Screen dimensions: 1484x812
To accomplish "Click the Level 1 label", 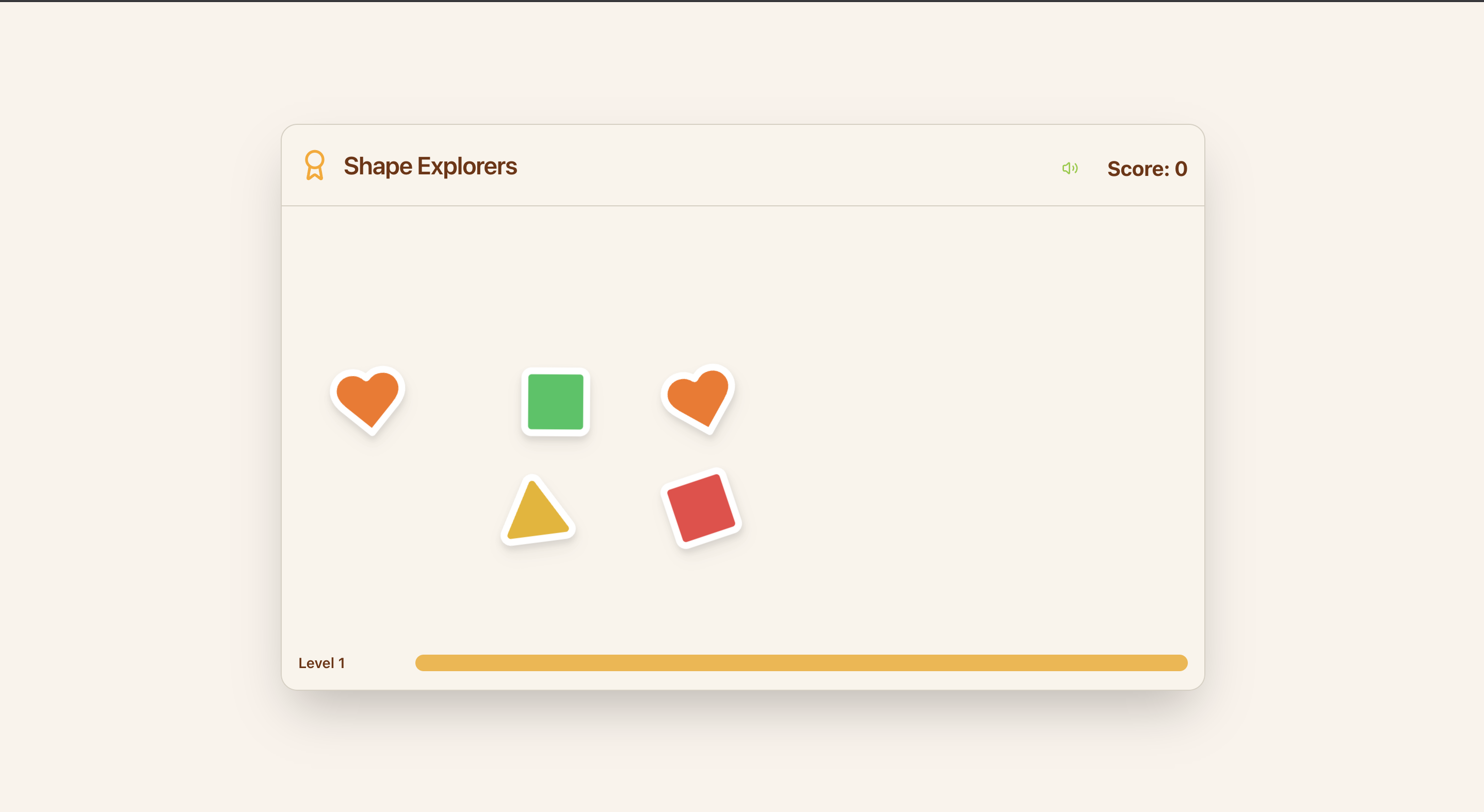I will coord(321,663).
